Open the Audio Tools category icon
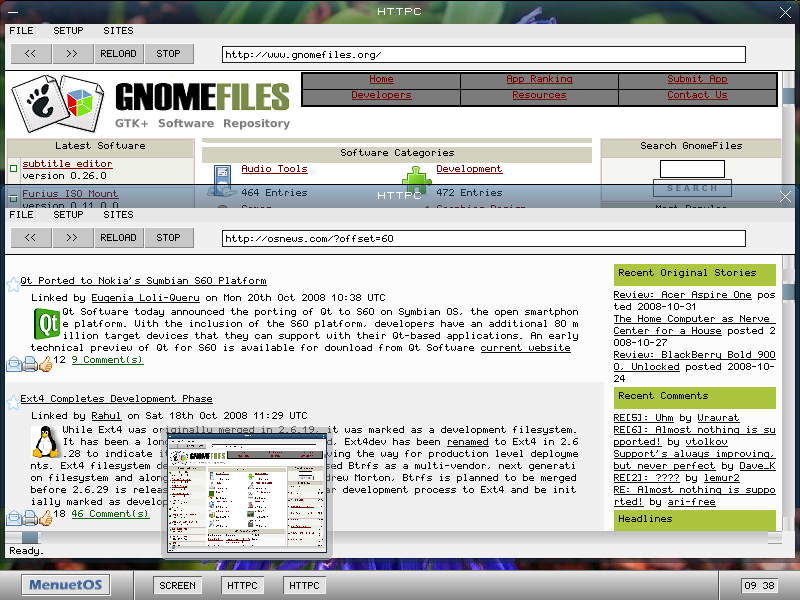The height and width of the screenshot is (600, 800). [222, 181]
